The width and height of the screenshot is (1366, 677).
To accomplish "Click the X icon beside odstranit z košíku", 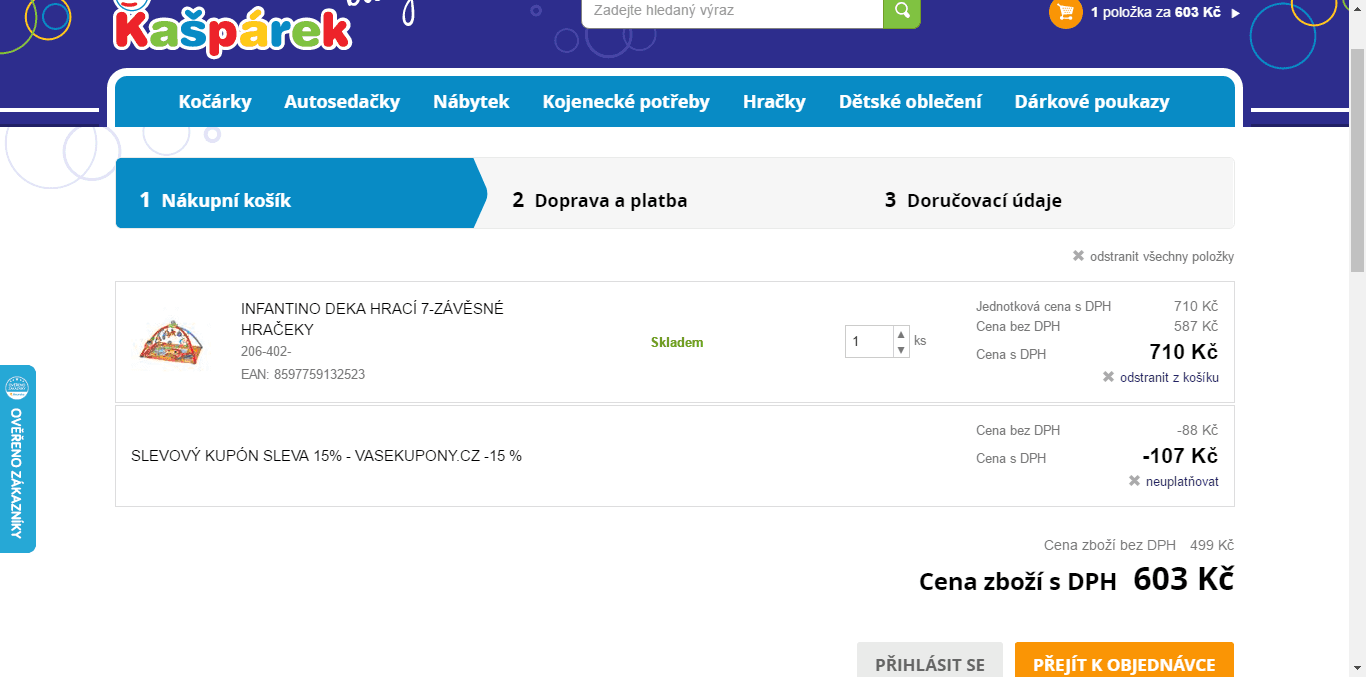I will (x=1108, y=377).
